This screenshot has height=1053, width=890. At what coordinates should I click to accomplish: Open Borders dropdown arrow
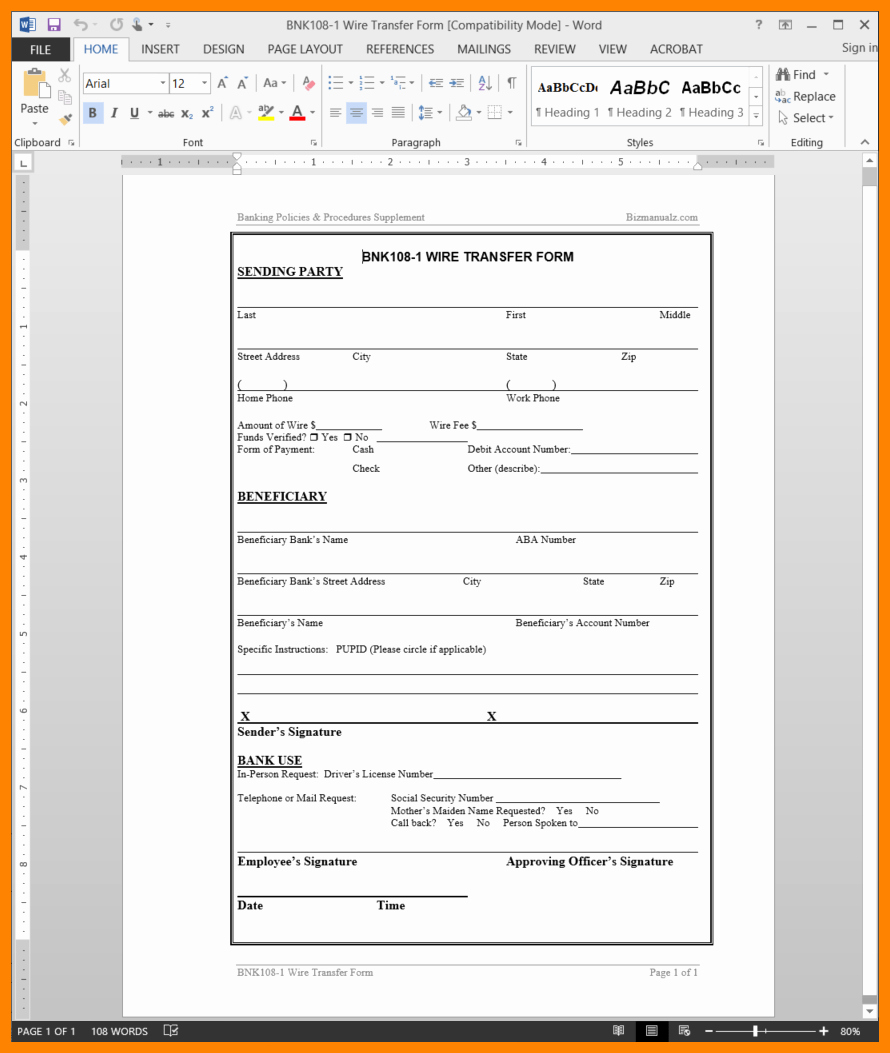click(x=510, y=113)
